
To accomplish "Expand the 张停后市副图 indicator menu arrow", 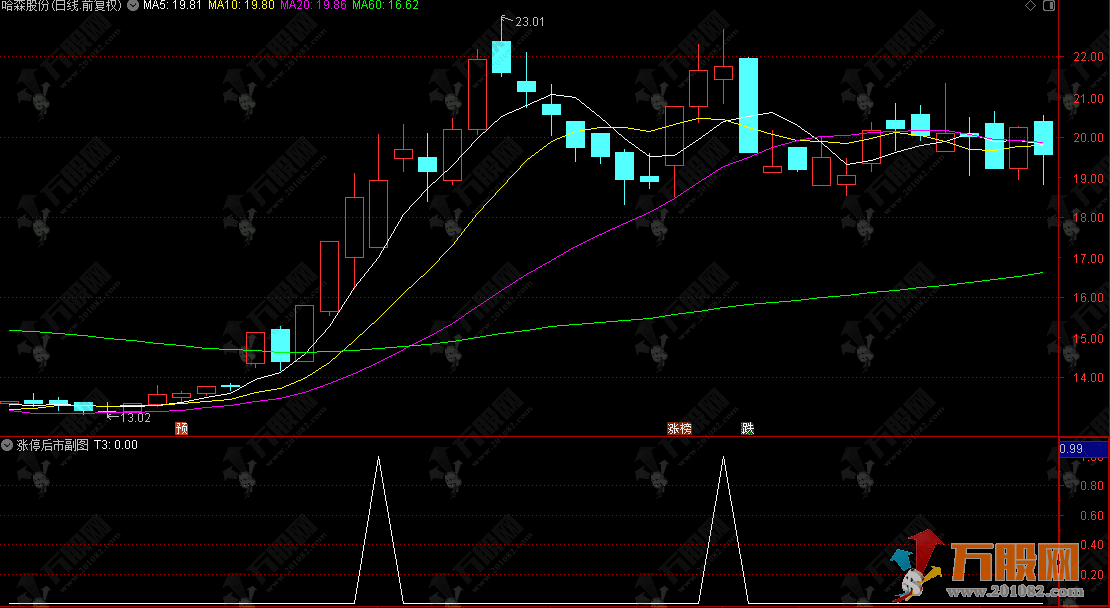I will click(8, 445).
